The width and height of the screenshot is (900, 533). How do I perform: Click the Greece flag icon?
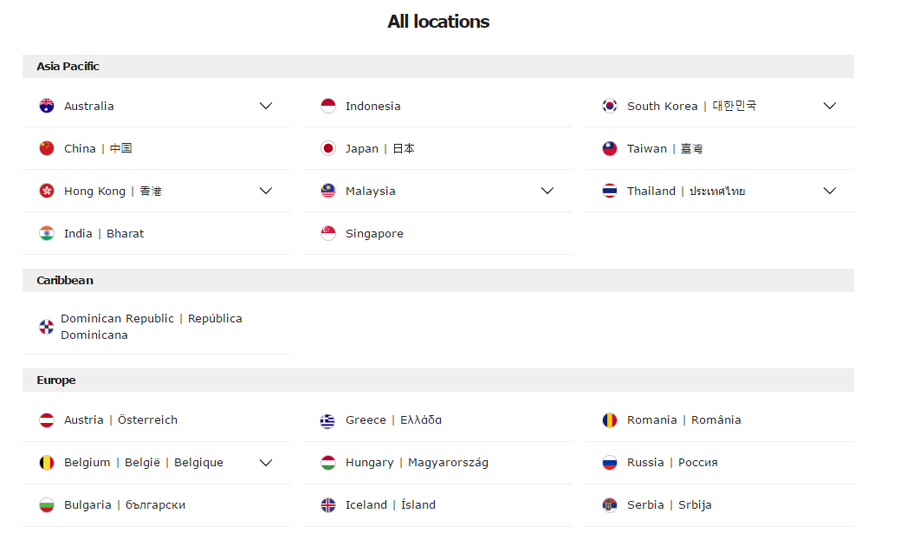coord(328,421)
